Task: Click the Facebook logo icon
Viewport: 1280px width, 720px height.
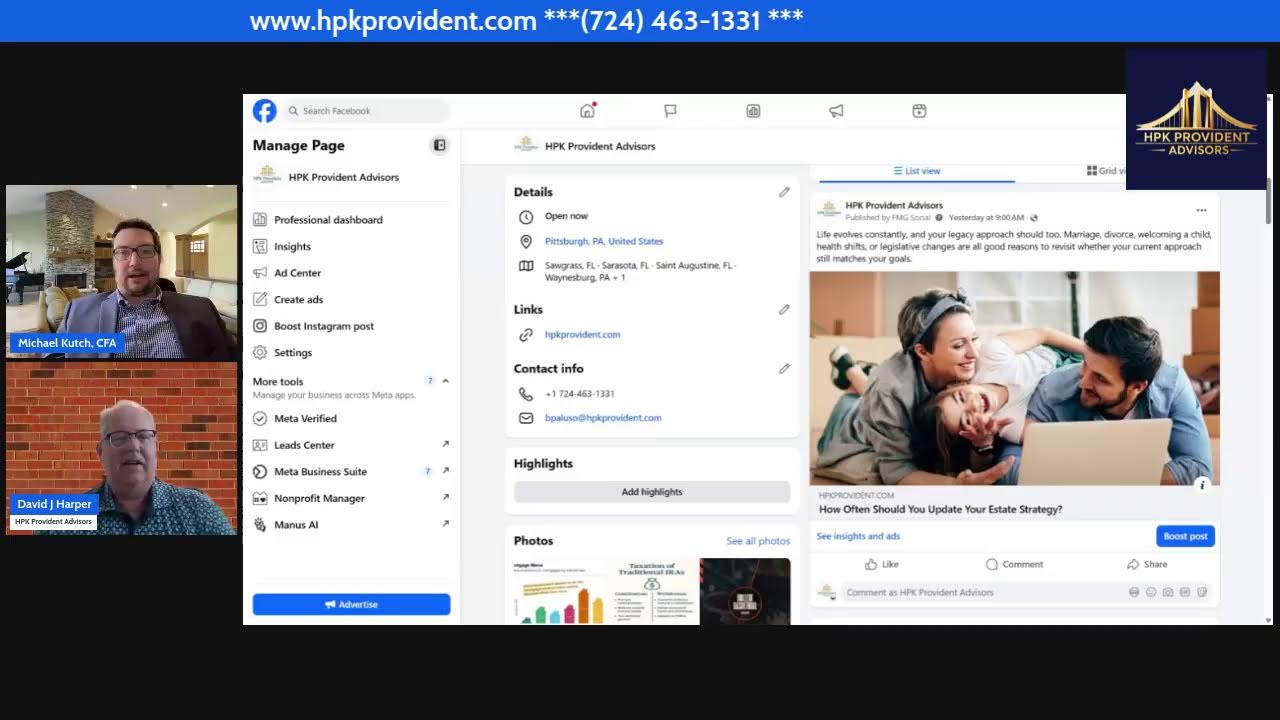Action: [x=264, y=111]
